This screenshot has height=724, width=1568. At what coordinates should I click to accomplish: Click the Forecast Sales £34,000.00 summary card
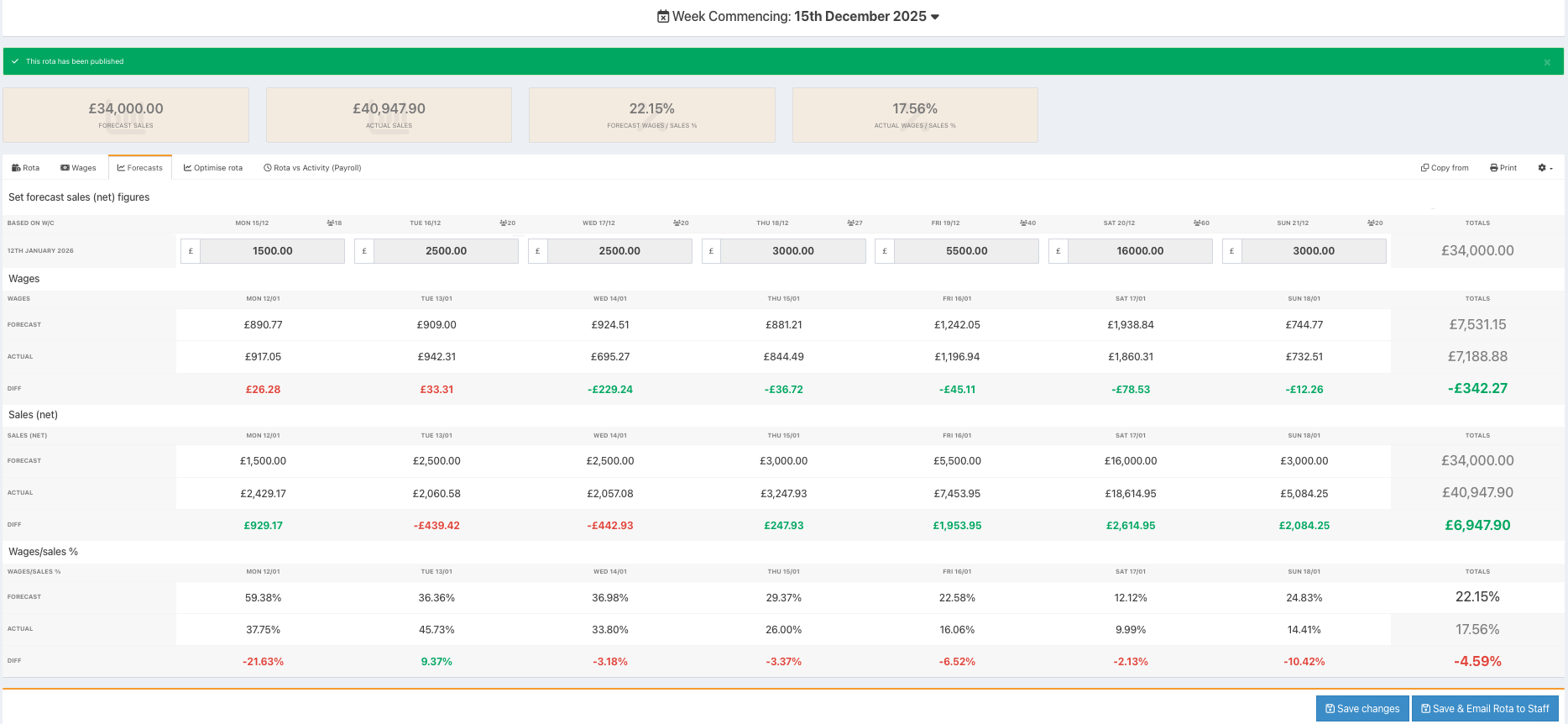click(126, 115)
